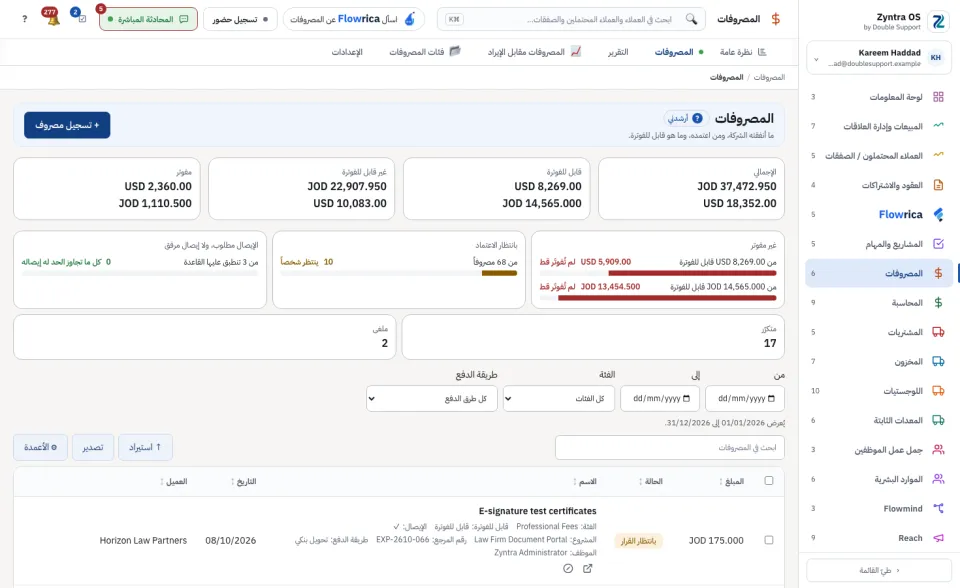Click the Zyntra OS logo icon

click(x=938, y=21)
